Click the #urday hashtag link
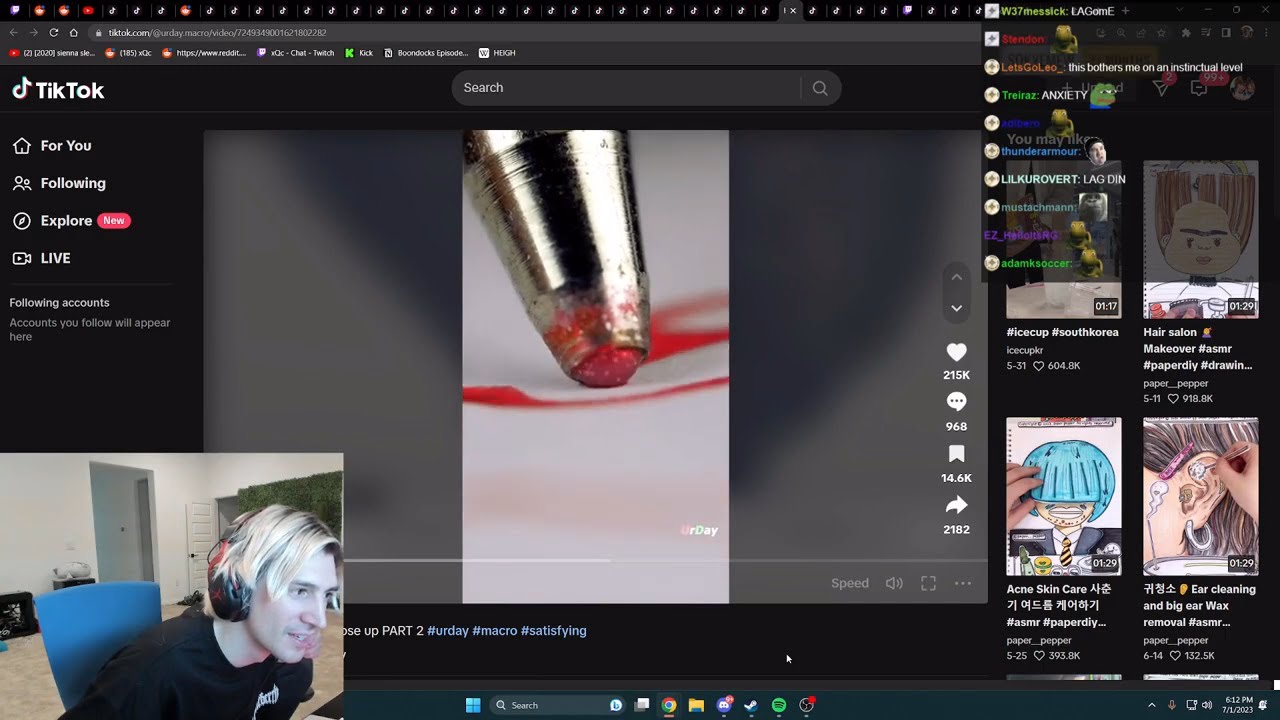The height and width of the screenshot is (720, 1280). click(447, 631)
